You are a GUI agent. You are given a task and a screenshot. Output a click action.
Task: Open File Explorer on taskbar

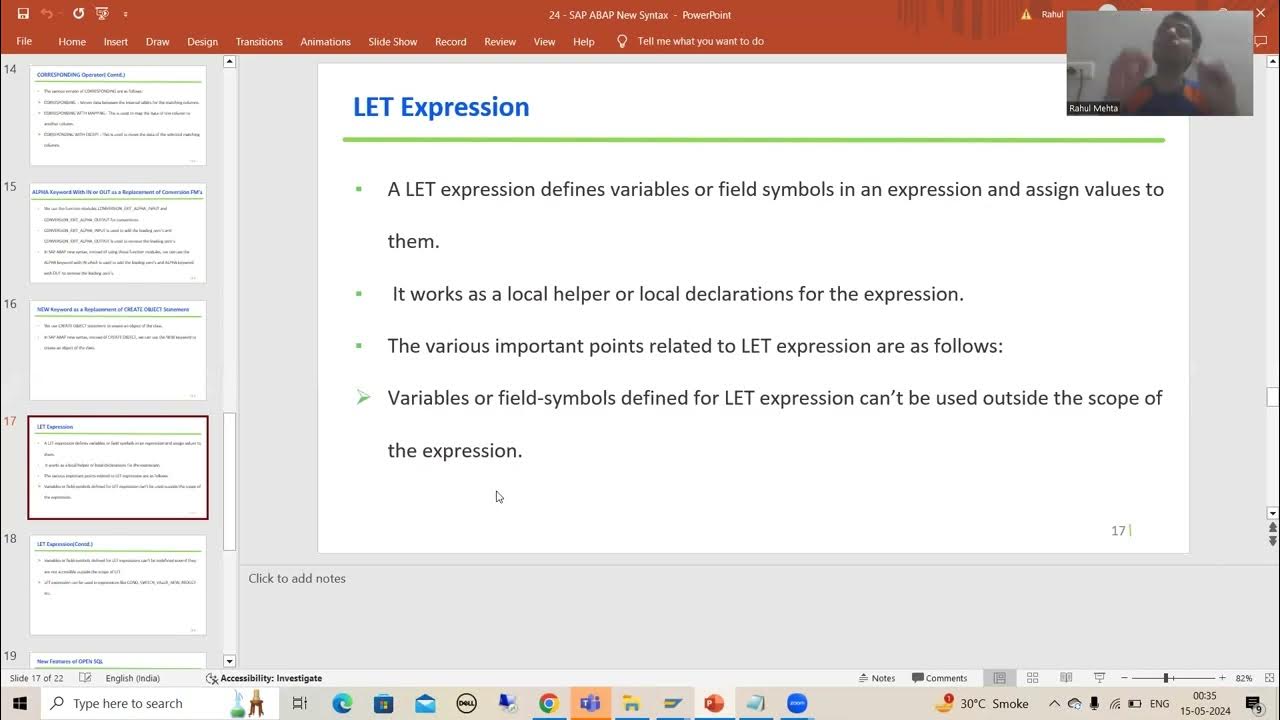(x=631, y=704)
